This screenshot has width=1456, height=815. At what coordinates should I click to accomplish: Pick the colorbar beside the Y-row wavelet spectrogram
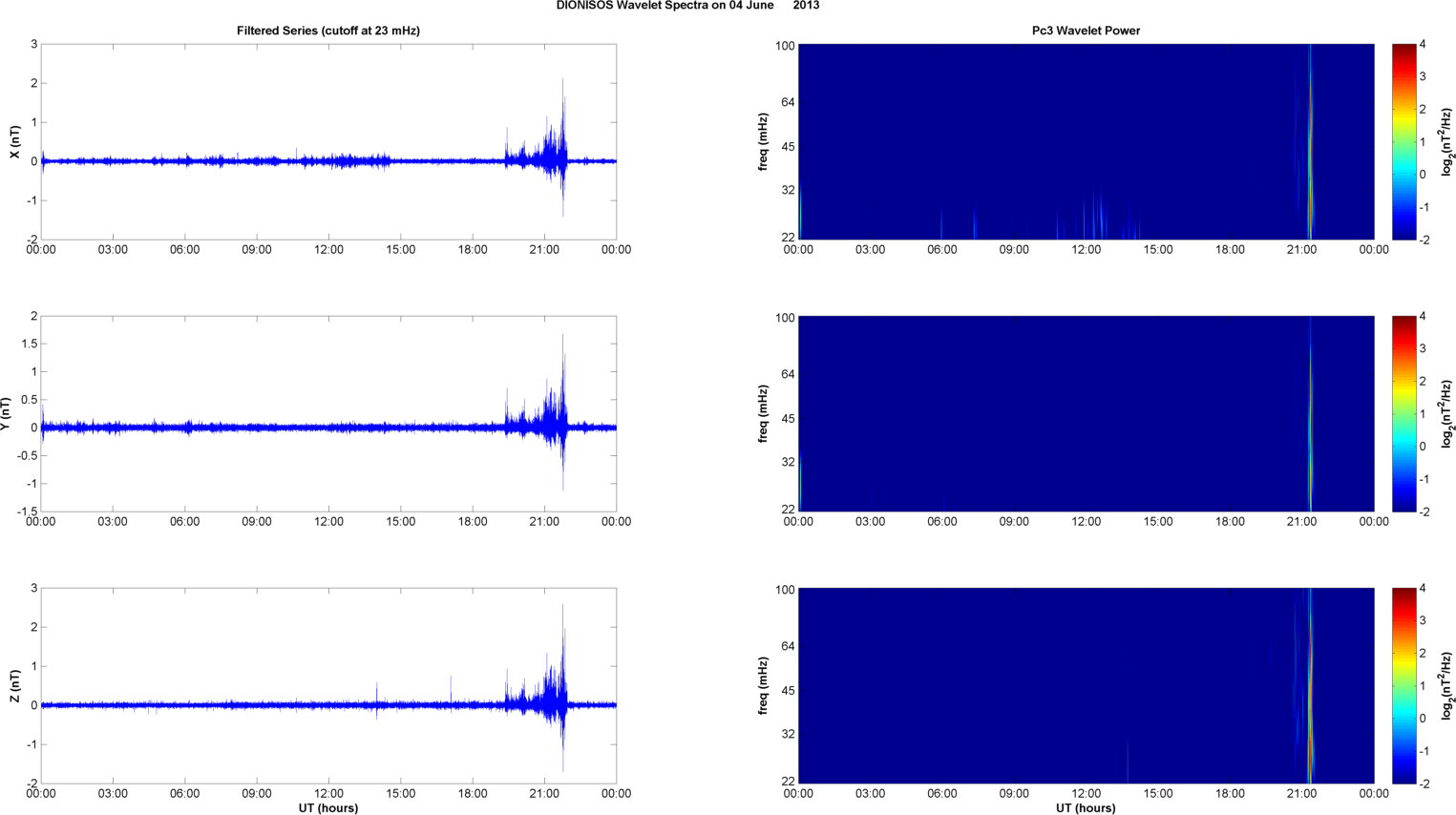click(x=1403, y=413)
